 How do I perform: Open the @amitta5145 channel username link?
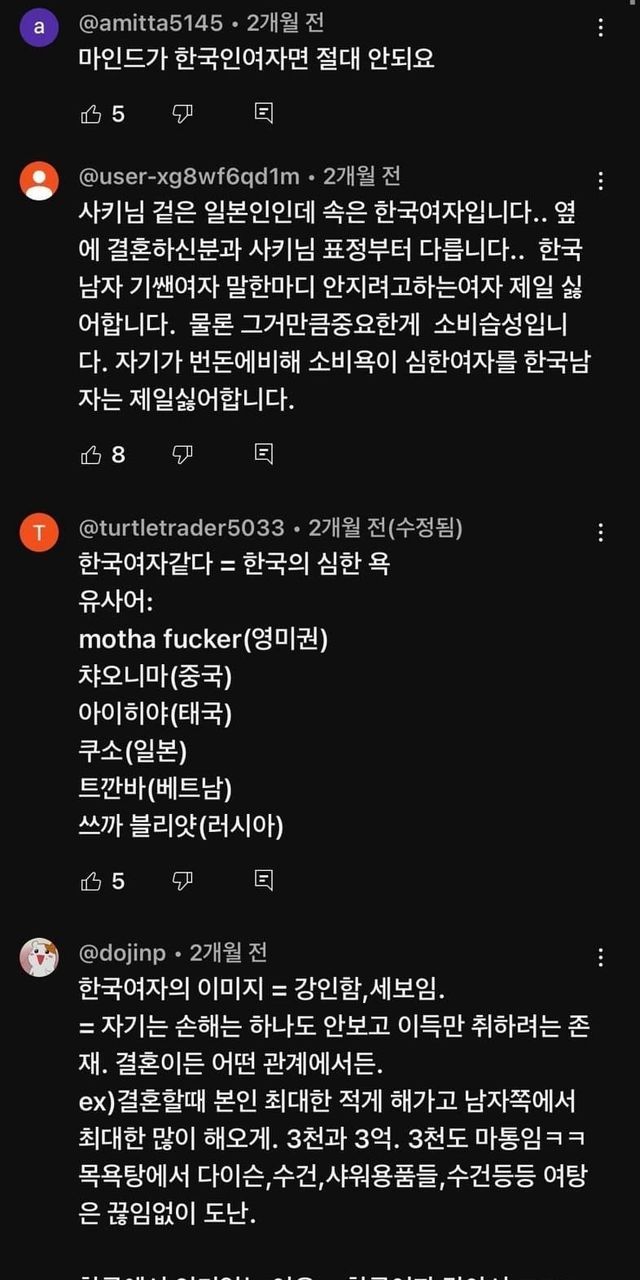150,23
